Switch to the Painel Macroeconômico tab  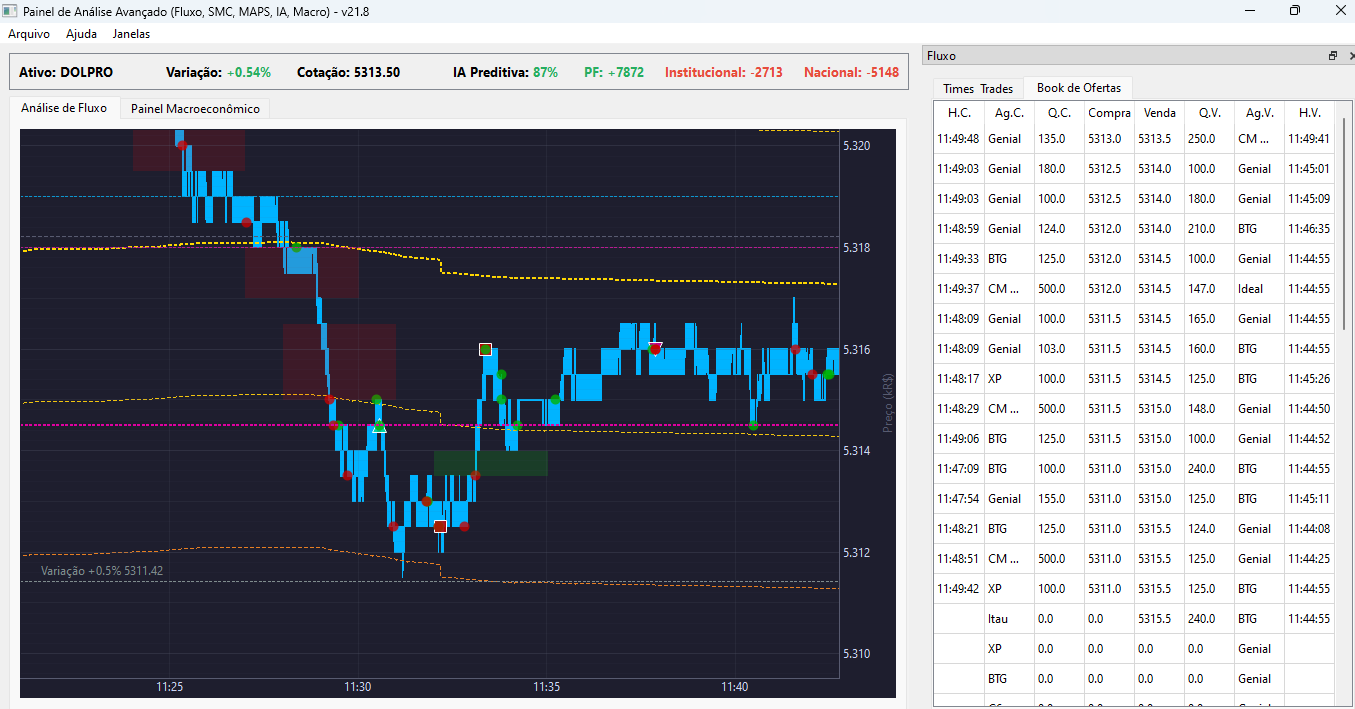[x=195, y=108]
